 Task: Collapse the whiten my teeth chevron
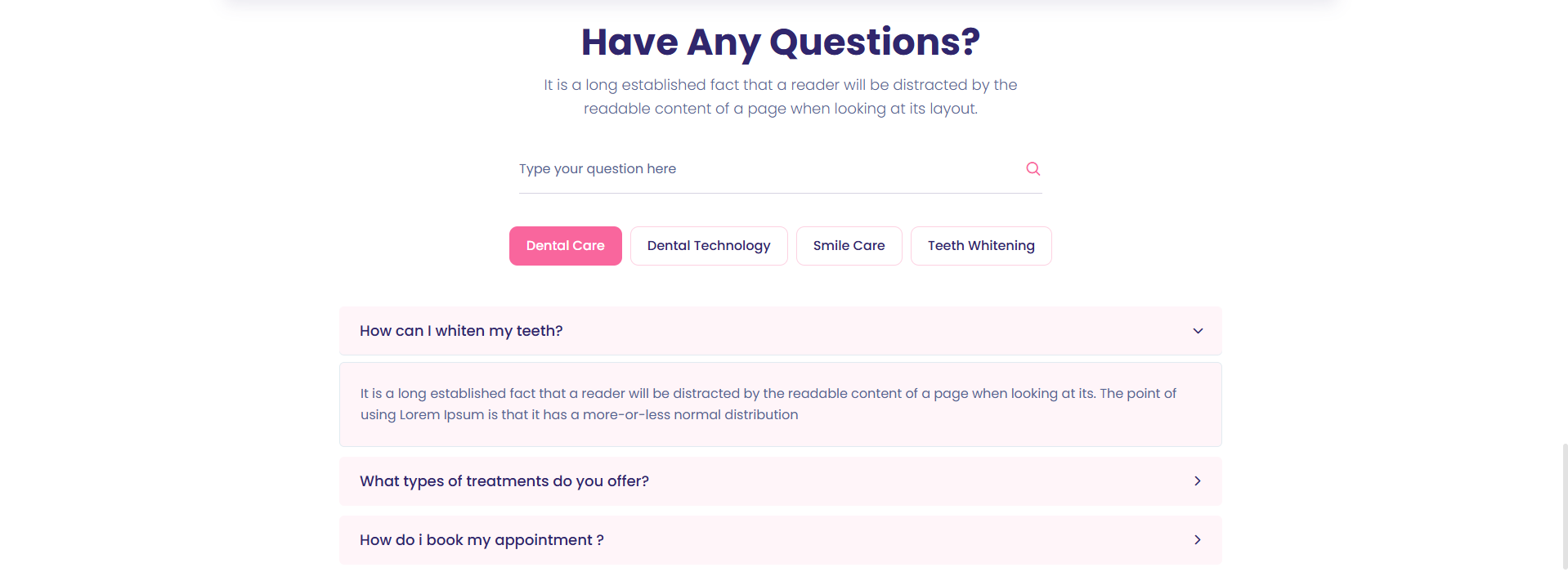[1198, 331]
